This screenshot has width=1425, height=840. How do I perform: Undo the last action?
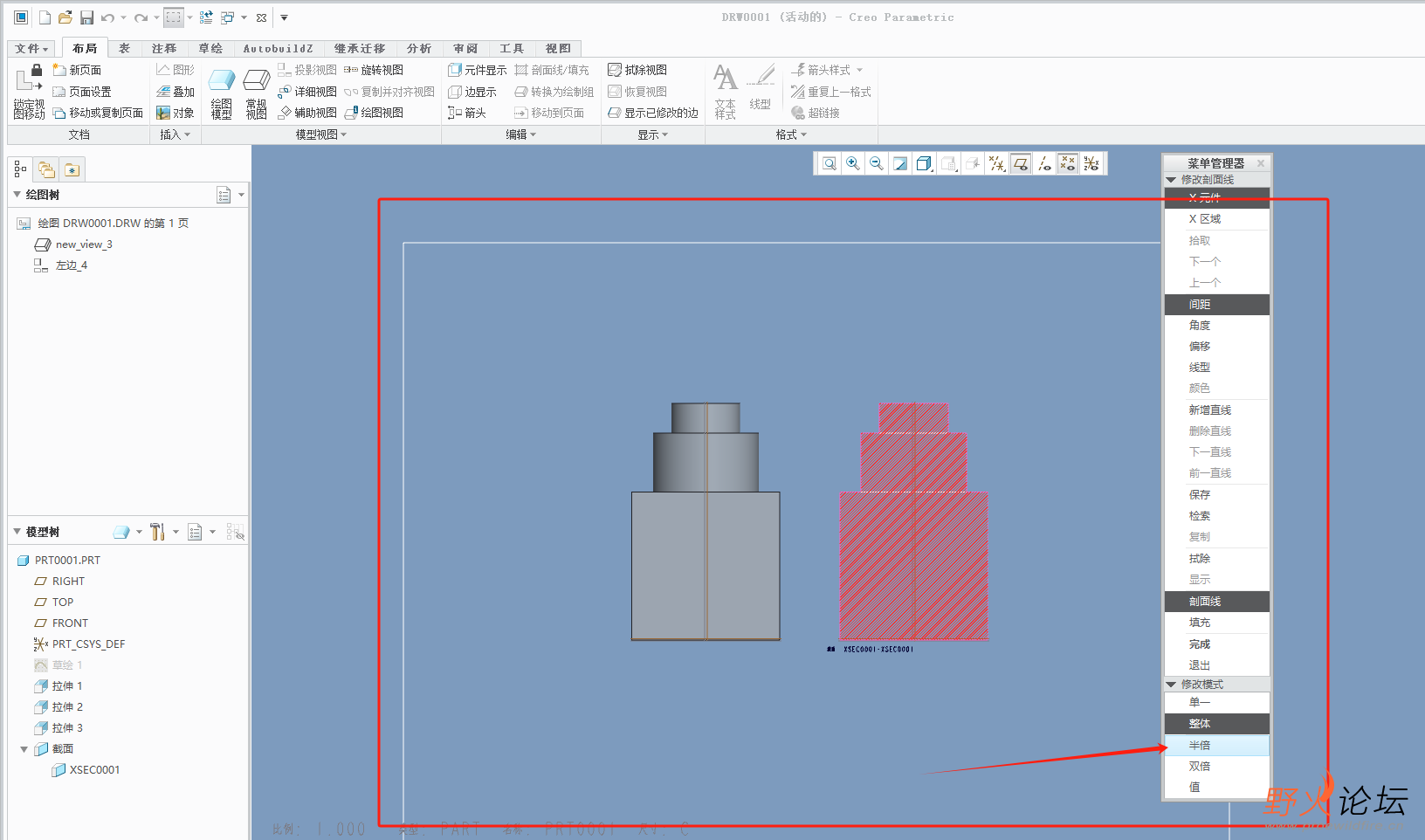(107, 17)
